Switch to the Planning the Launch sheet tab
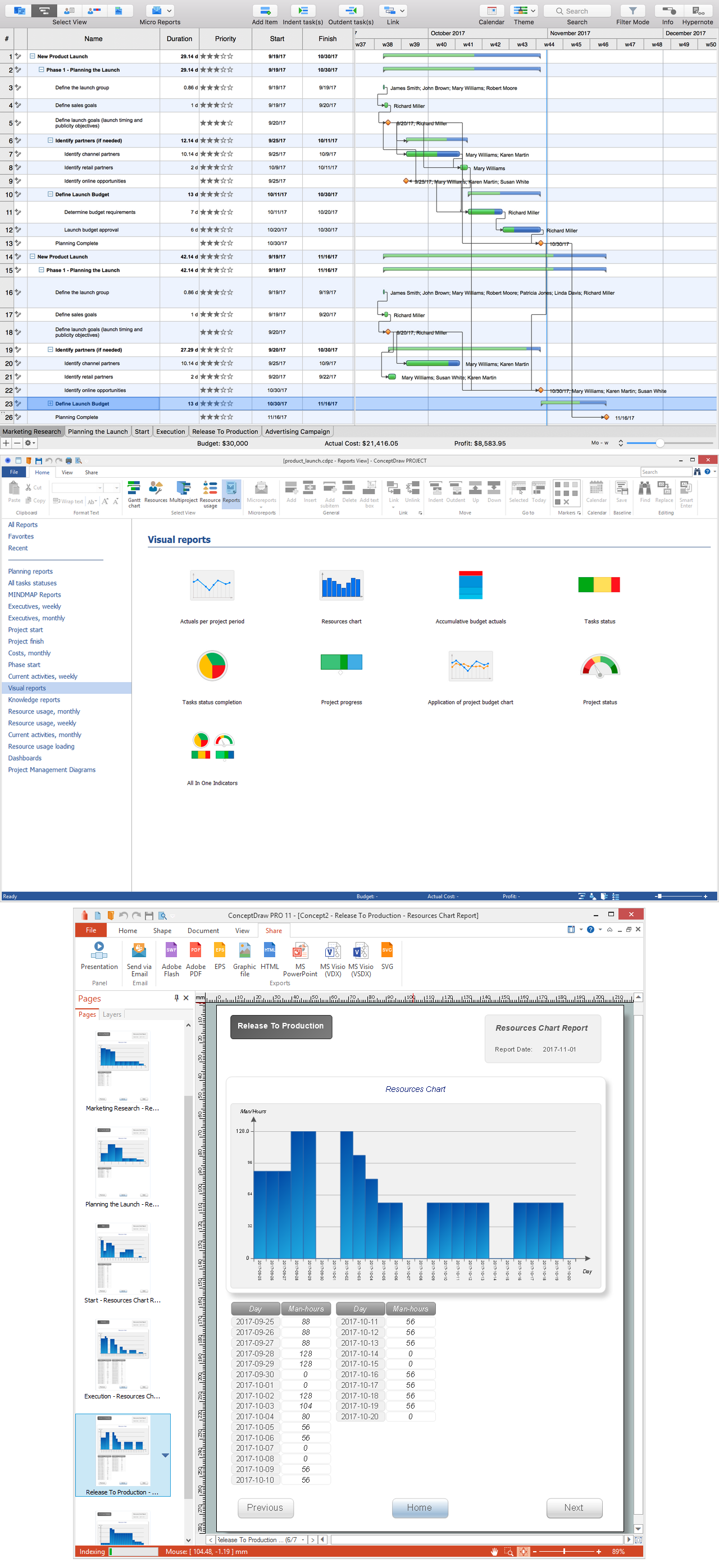 pyautogui.click(x=98, y=432)
